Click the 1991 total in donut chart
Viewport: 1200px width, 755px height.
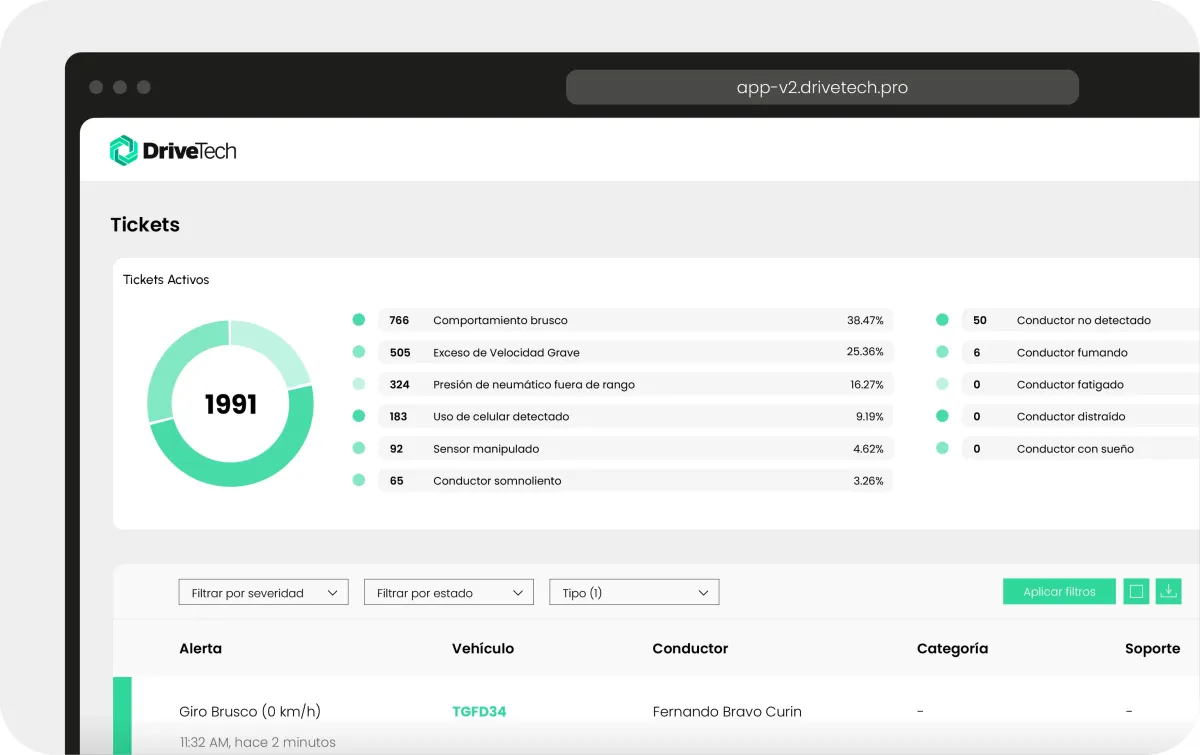(231, 404)
